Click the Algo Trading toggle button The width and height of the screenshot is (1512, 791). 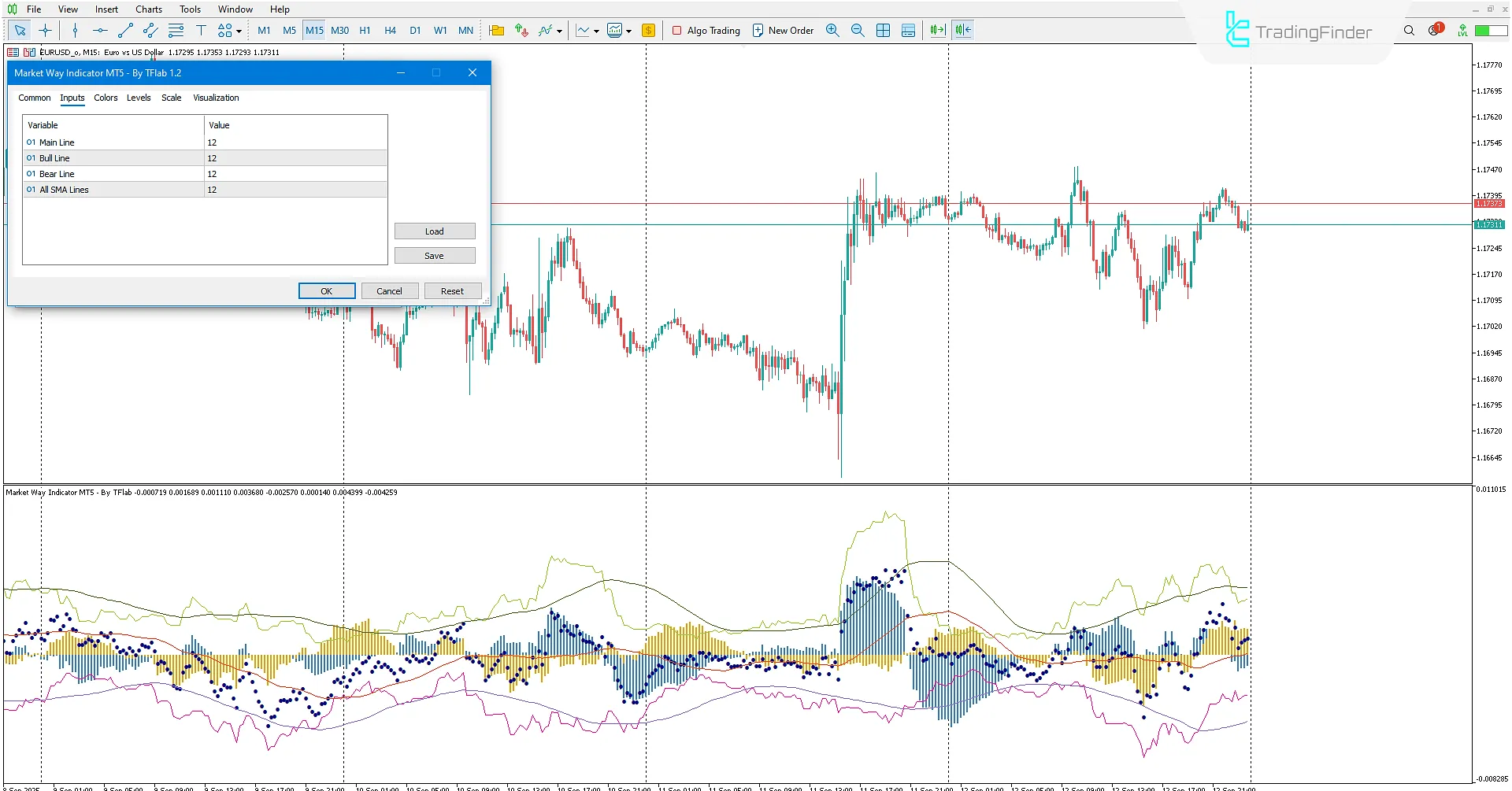coord(706,30)
